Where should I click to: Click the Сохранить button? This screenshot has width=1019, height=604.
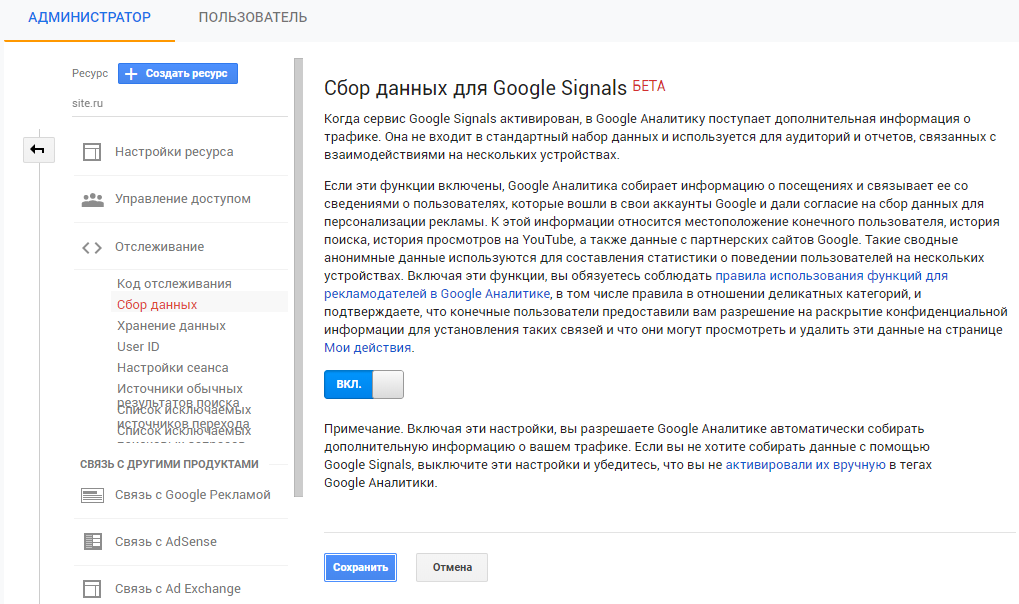[361, 568]
